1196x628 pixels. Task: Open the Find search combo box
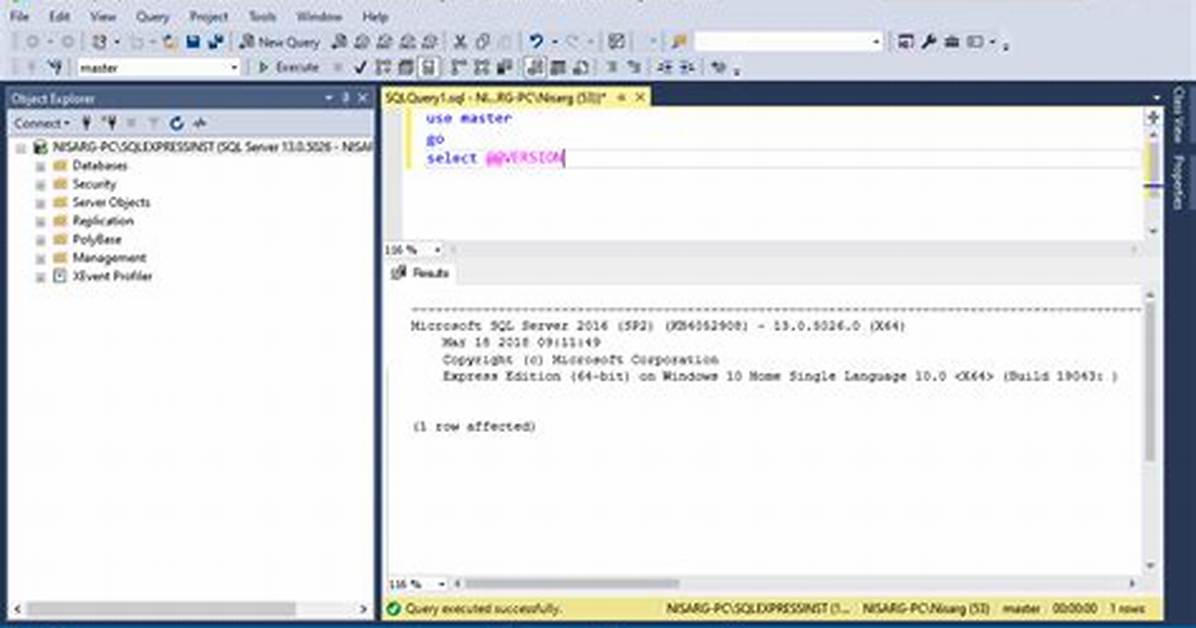788,42
